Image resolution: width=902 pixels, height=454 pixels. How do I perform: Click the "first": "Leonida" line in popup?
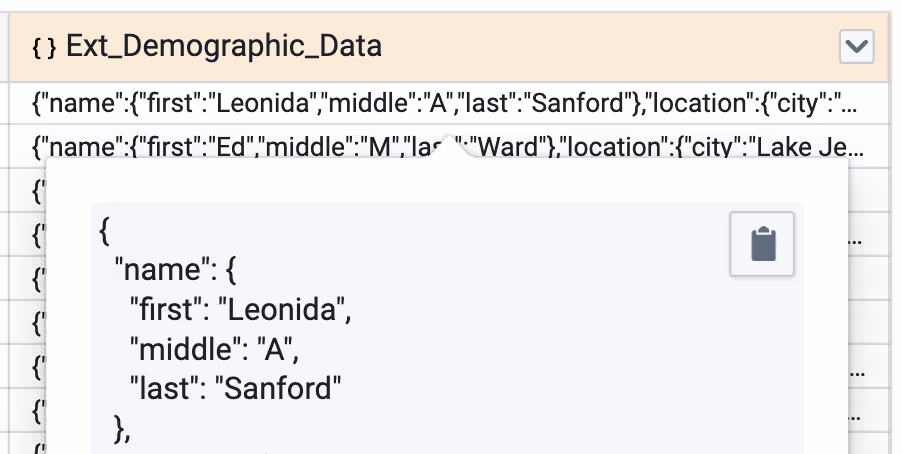(x=240, y=310)
